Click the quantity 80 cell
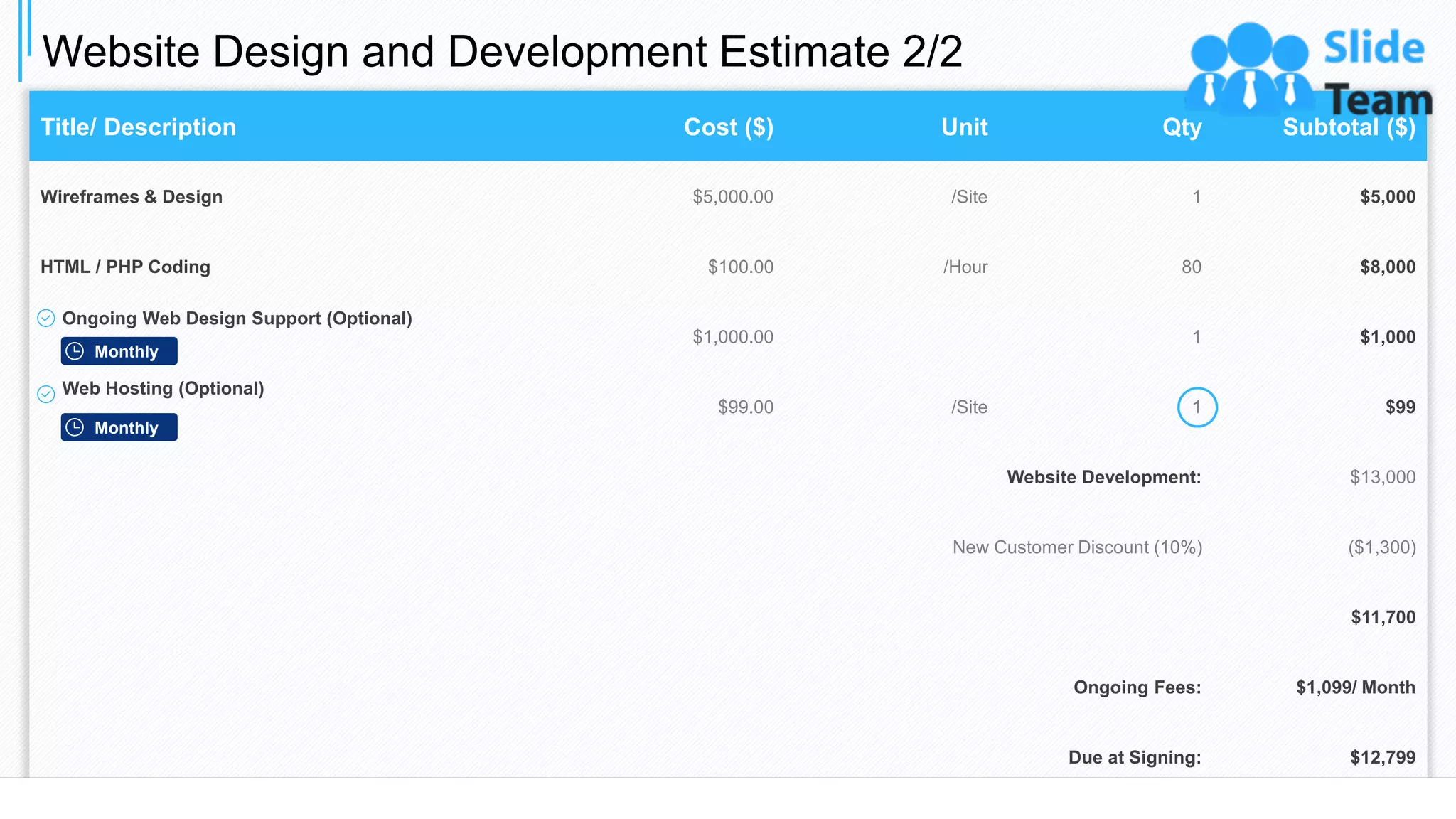Screen dimensions: 1456x819 1192,267
